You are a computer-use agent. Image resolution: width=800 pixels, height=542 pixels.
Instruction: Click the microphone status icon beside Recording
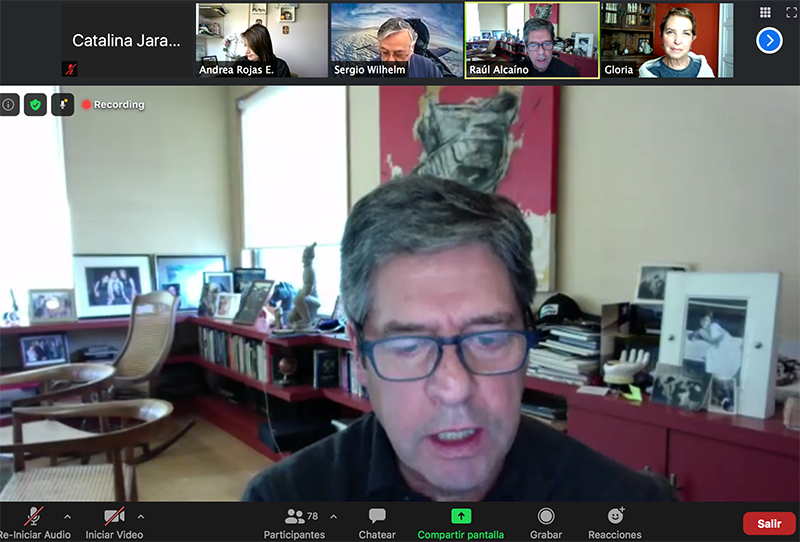pyautogui.click(x=62, y=104)
